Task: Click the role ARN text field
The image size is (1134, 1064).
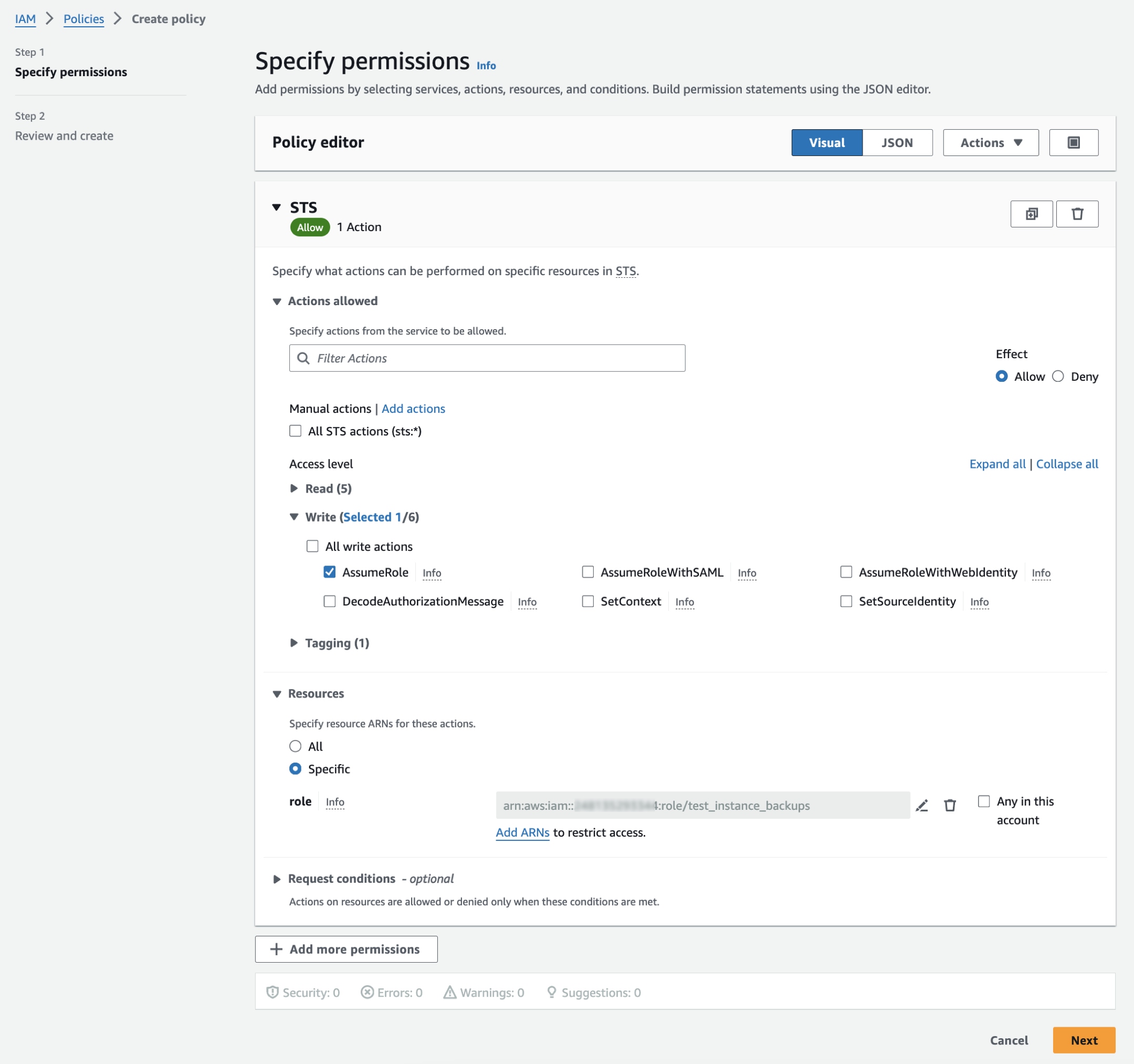Action: 703,805
